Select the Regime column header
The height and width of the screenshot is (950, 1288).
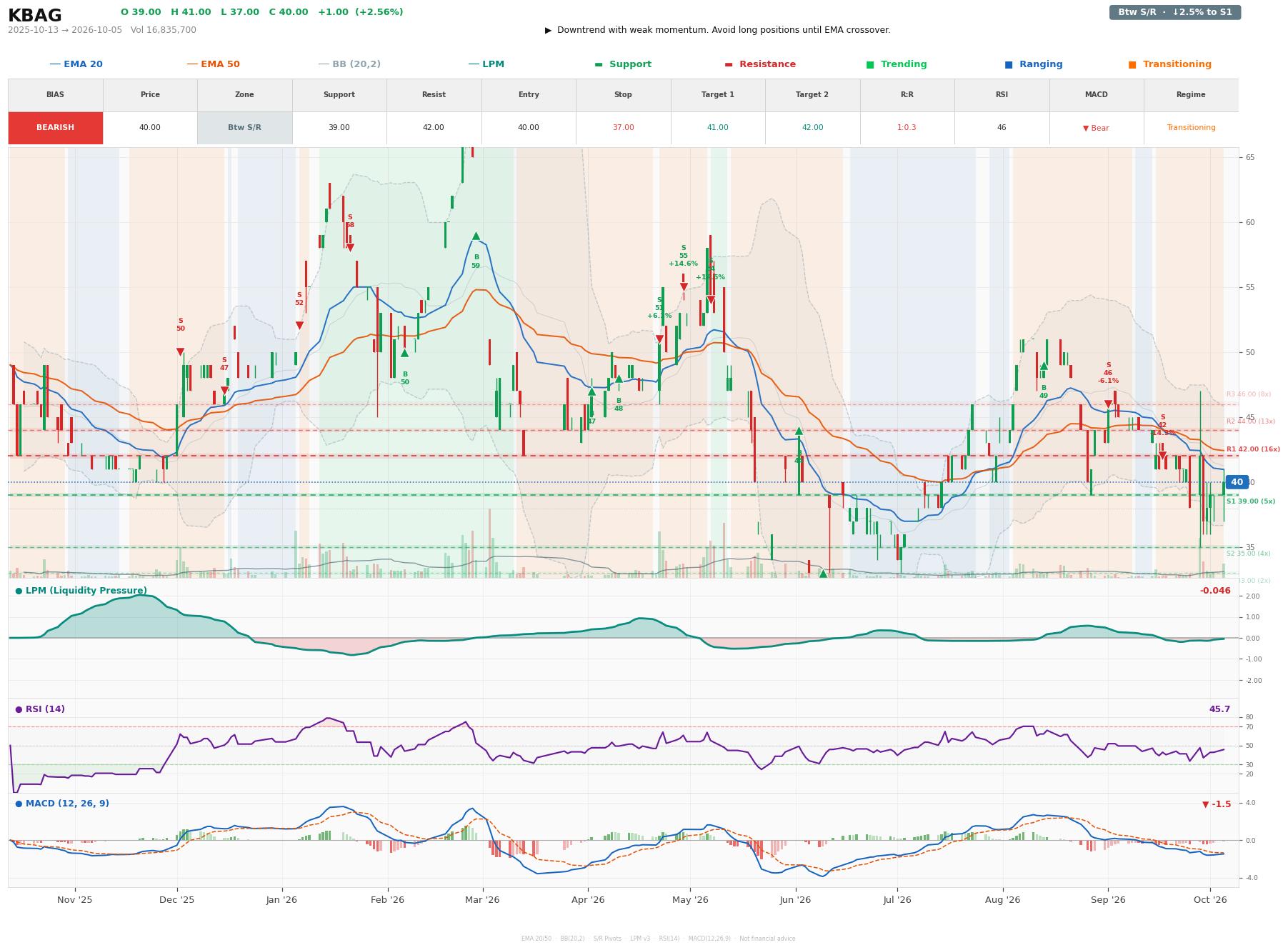point(1191,95)
